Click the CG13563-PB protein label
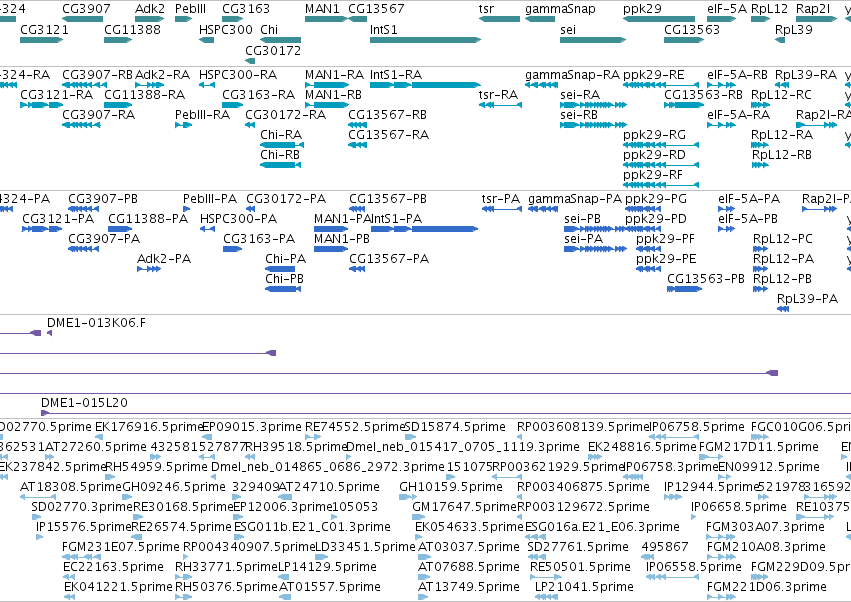Viewport: 851px width, 602px height. coord(706,278)
